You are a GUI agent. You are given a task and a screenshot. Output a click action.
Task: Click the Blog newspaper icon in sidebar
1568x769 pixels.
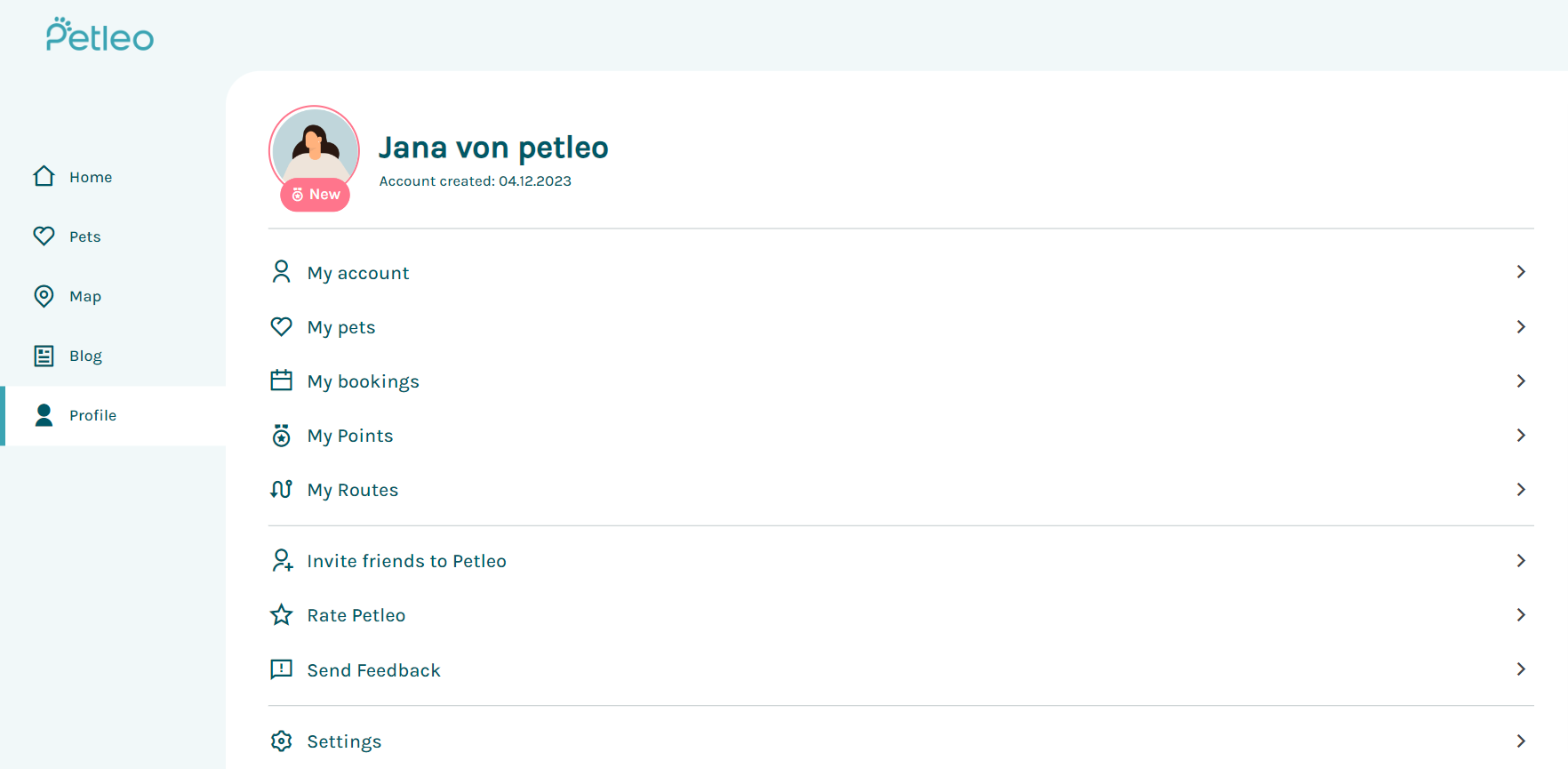pyautogui.click(x=44, y=356)
